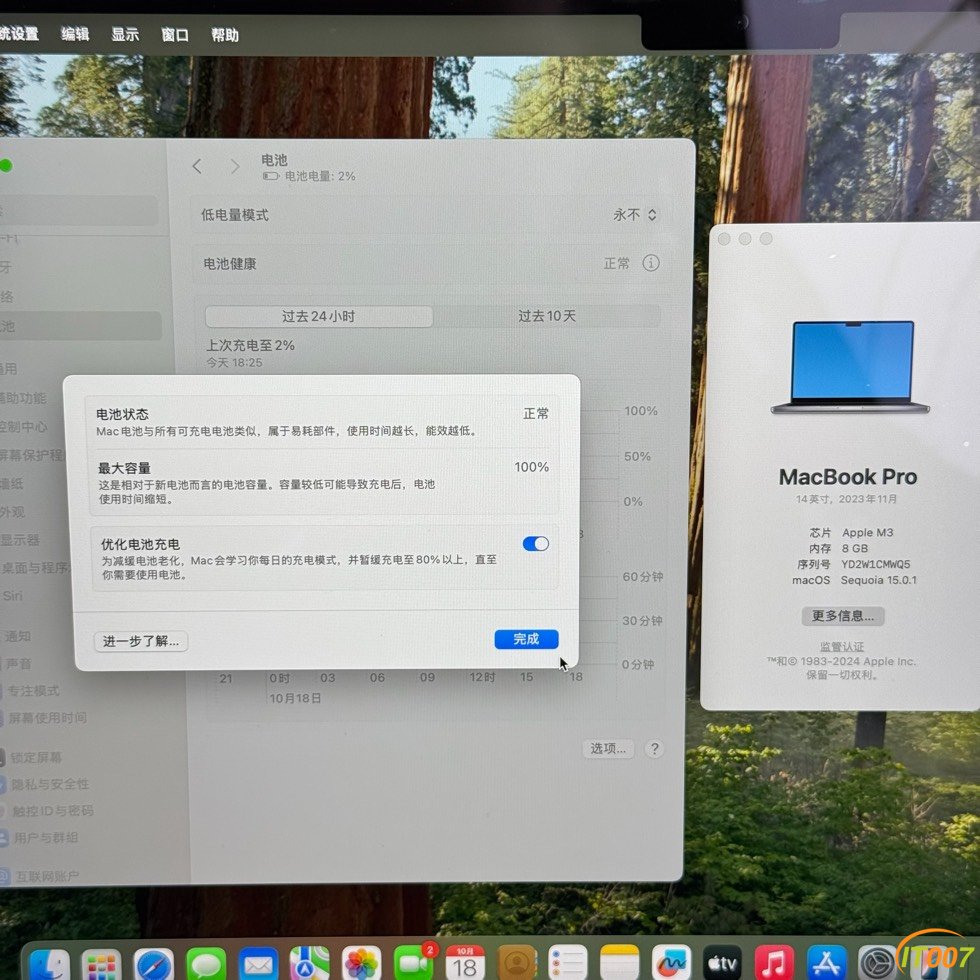Select 用户与群组 in settings sidebar
This screenshot has width=980, height=980.
(46, 838)
